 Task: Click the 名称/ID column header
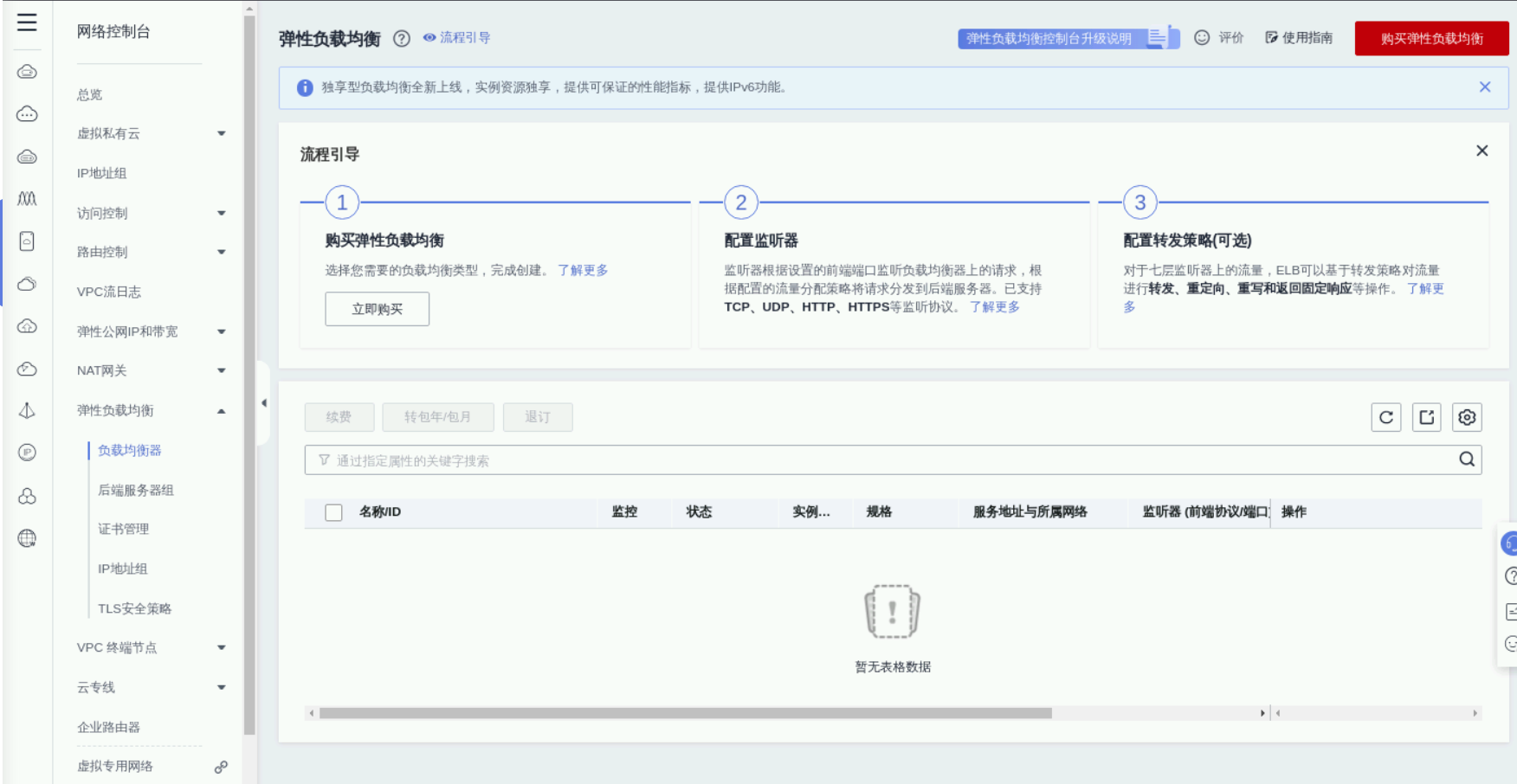(380, 512)
